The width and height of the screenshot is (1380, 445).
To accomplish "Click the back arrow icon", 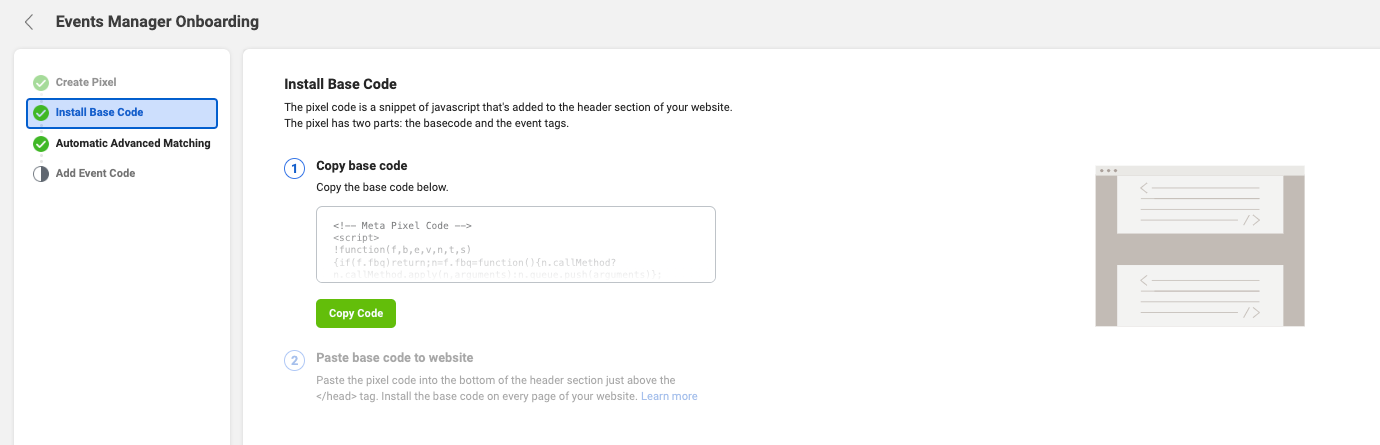I will 29,22.
